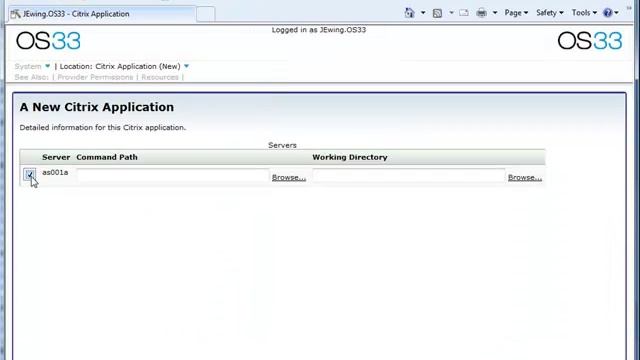The width and height of the screenshot is (640, 360).
Task: Open the System menu
Action: coord(28,66)
